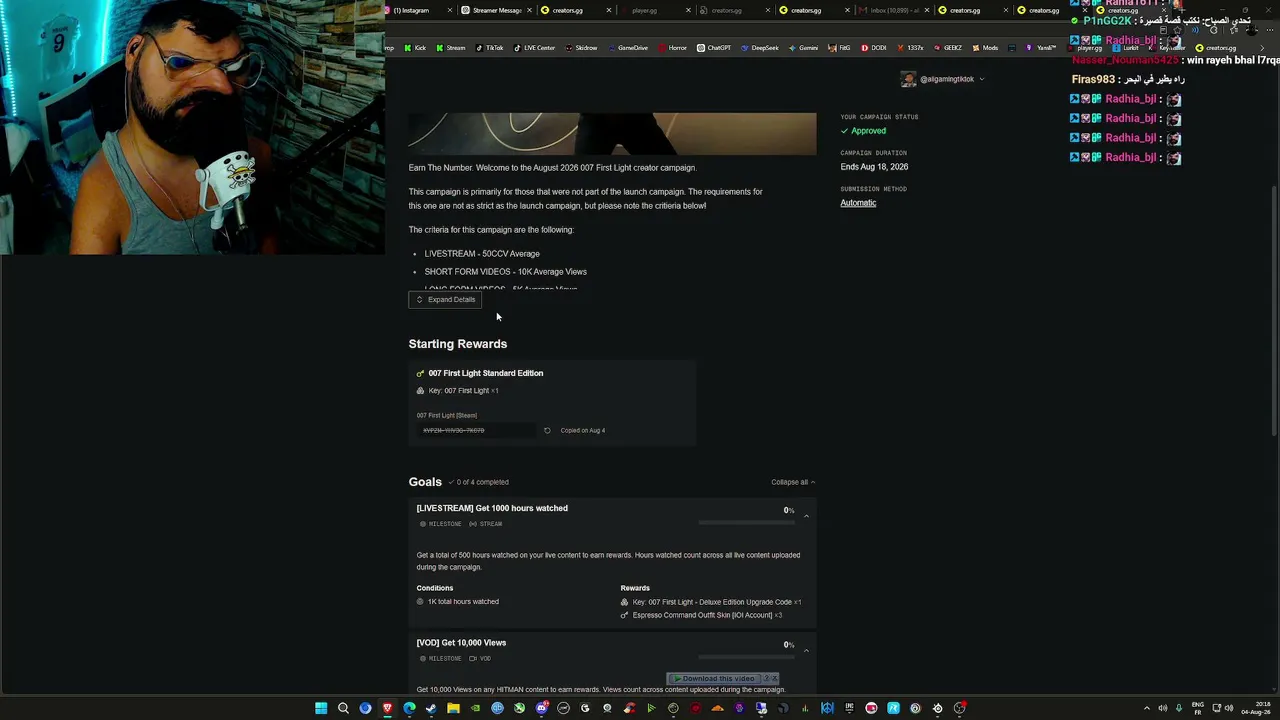Open the FitG bookmark
The image size is (1280, 720).
(x=840, y=48)
